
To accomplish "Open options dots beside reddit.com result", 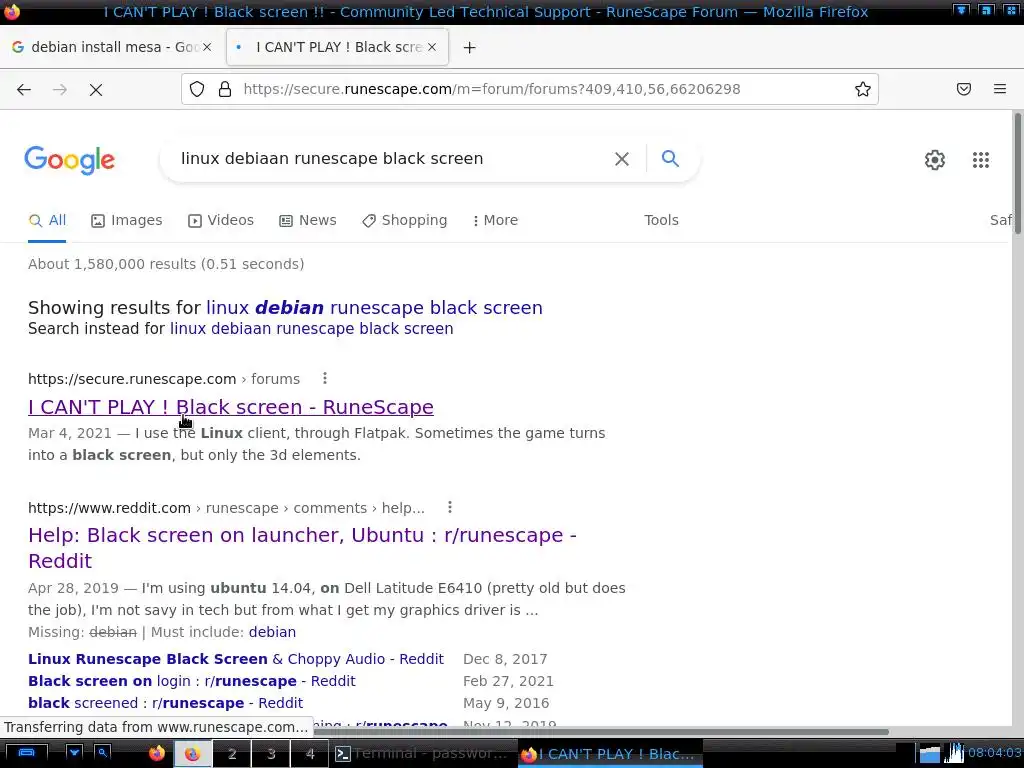I will 450,507.
